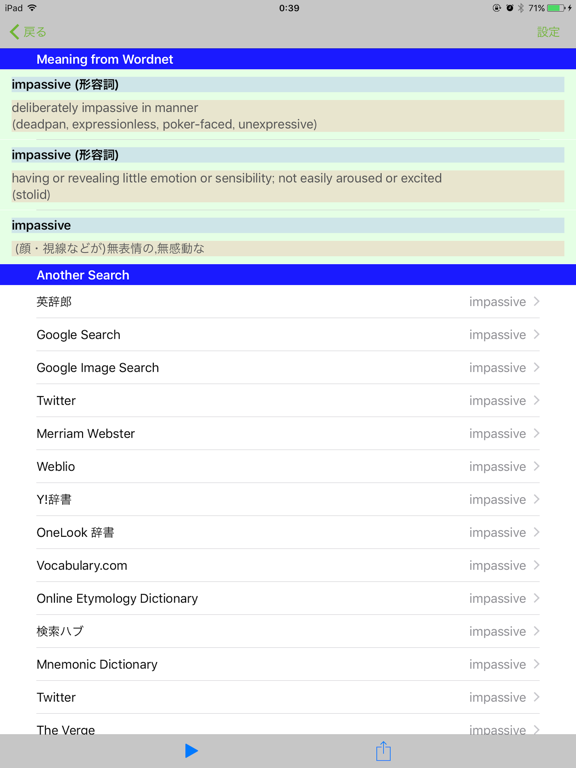This screenshot has height=768, width=576.
Task: Tap the back chevron icon
Action: [x=14, y=32]
